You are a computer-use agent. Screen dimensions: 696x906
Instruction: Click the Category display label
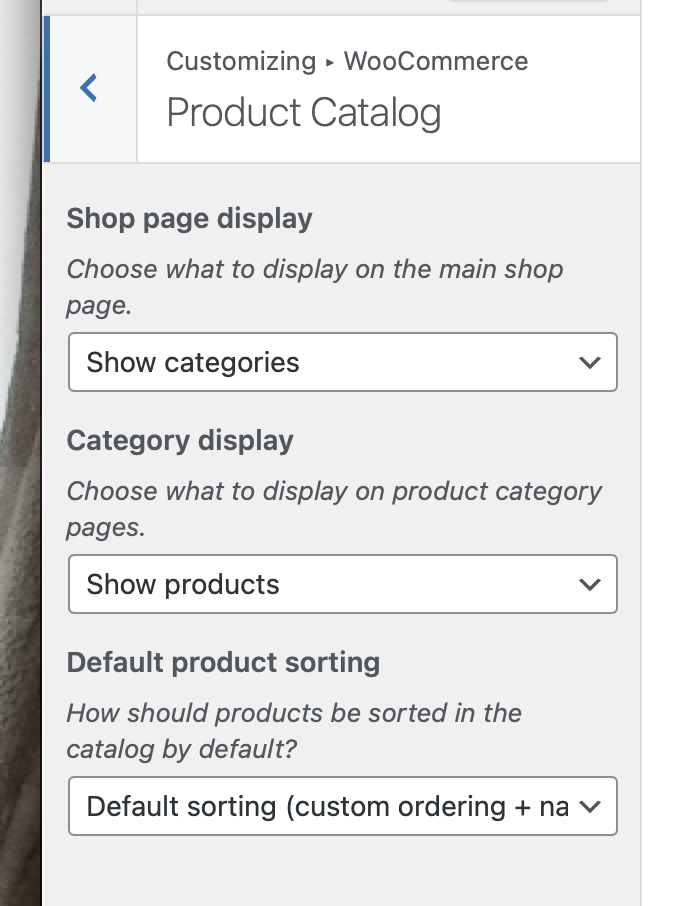pyautogui.click(x=180, y=441)
